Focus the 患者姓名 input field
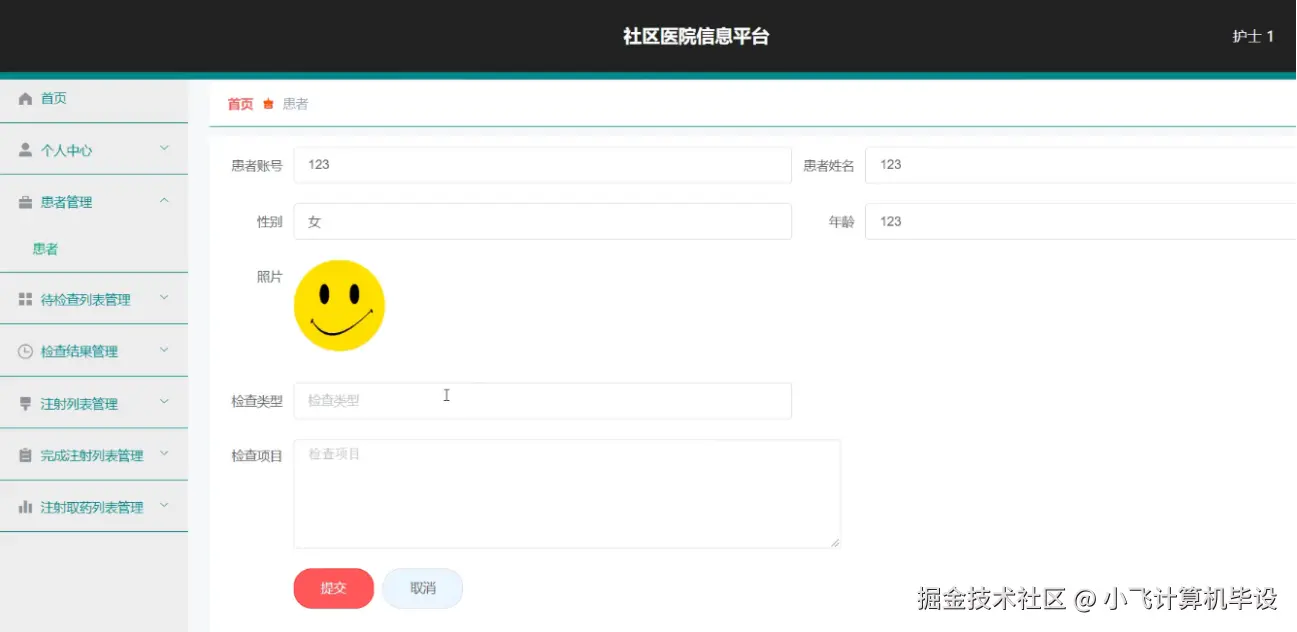Viewport: 1297px width, 632px height. click(x=1081, y=165)
